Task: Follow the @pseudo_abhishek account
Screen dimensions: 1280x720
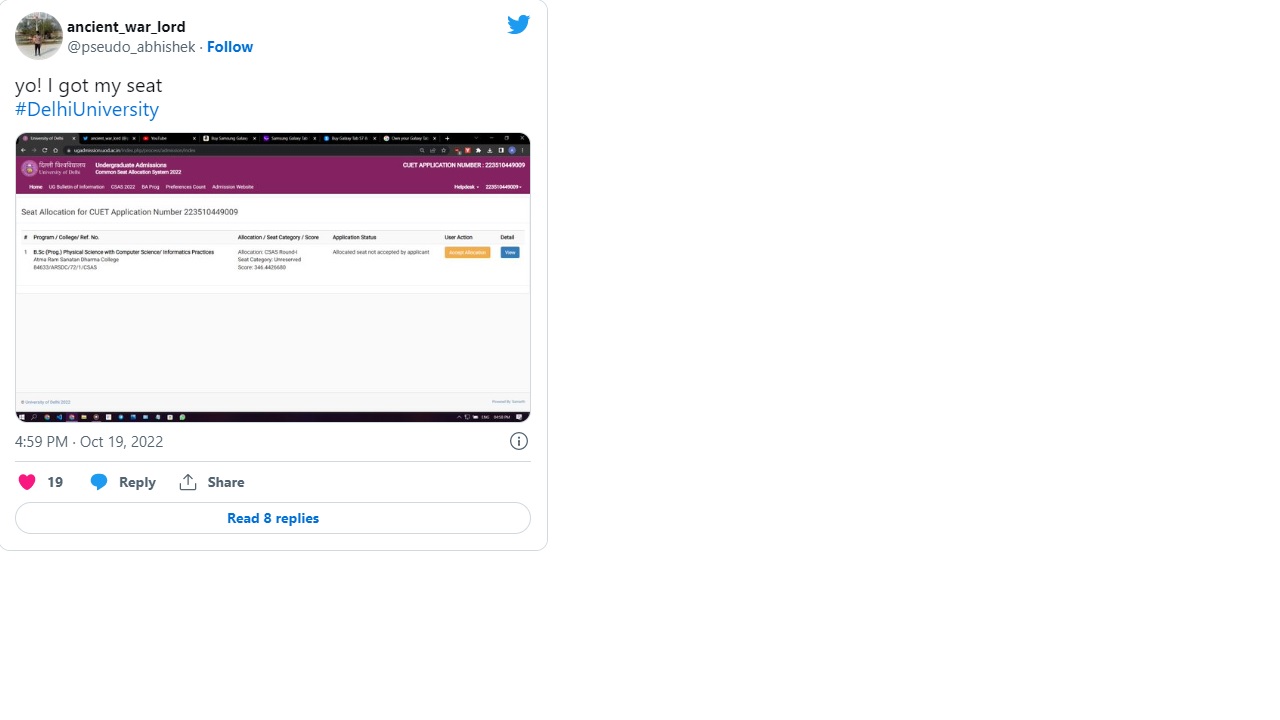Action: point(230,47)
